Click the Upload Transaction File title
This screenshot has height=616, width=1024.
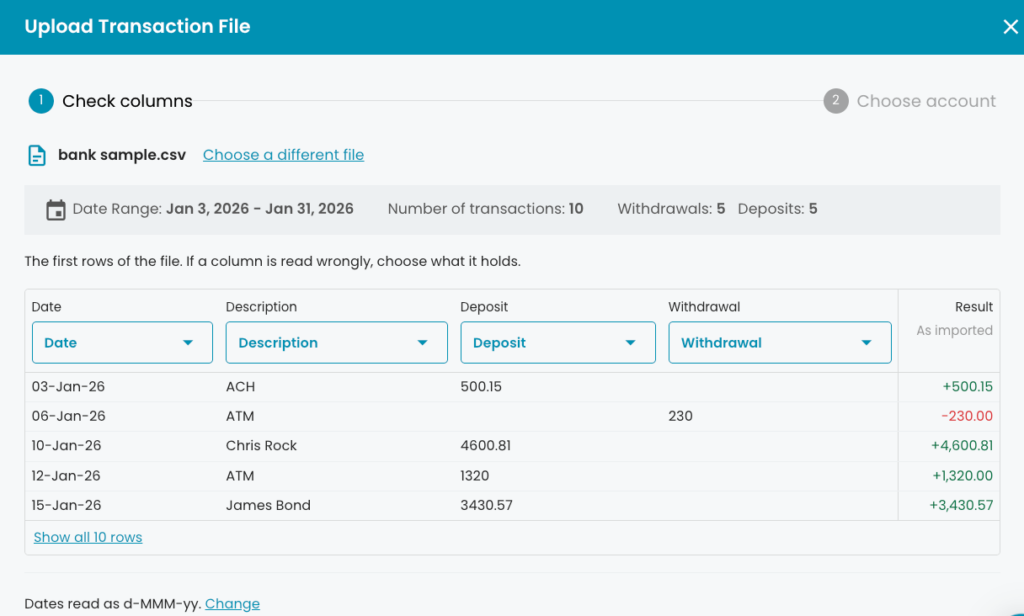[137, 27]
